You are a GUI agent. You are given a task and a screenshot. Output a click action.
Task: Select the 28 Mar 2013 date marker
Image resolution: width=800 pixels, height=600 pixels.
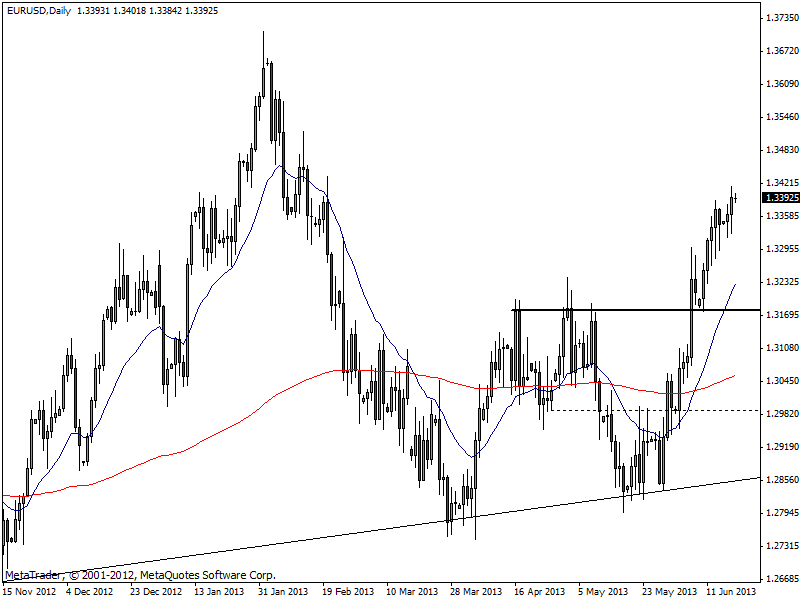(x=475, y=591)
